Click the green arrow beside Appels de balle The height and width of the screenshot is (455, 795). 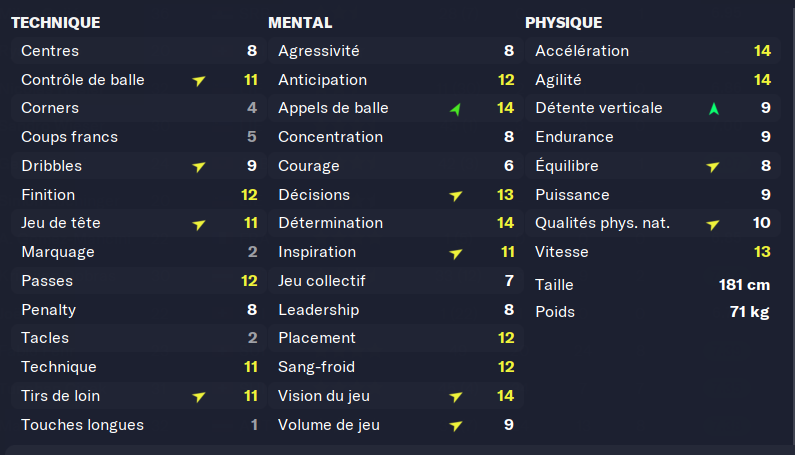coord(456,108)
